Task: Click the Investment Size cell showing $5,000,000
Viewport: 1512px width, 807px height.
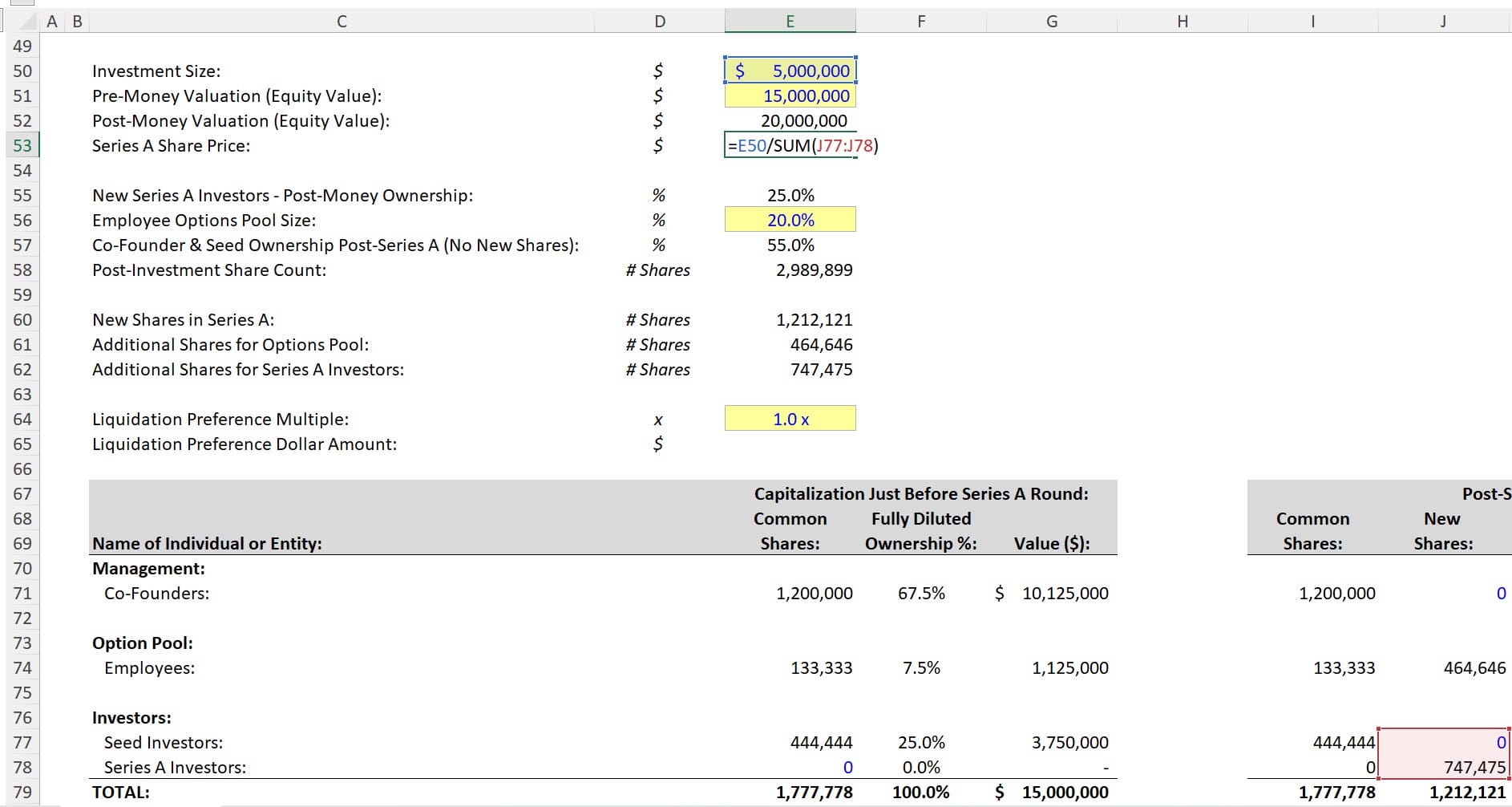Action: (790, 71)
